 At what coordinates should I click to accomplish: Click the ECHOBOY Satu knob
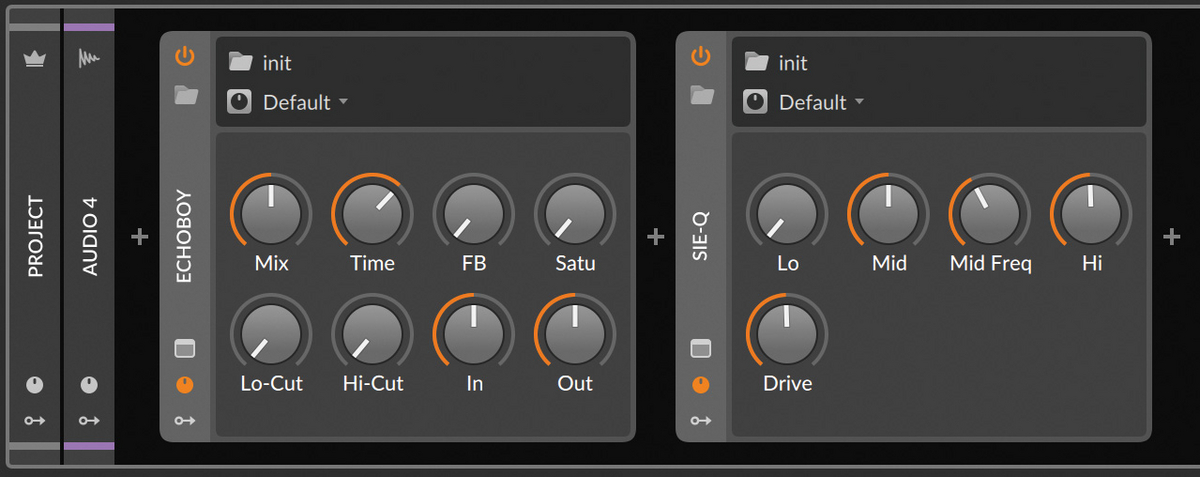(x=575, y=213)
